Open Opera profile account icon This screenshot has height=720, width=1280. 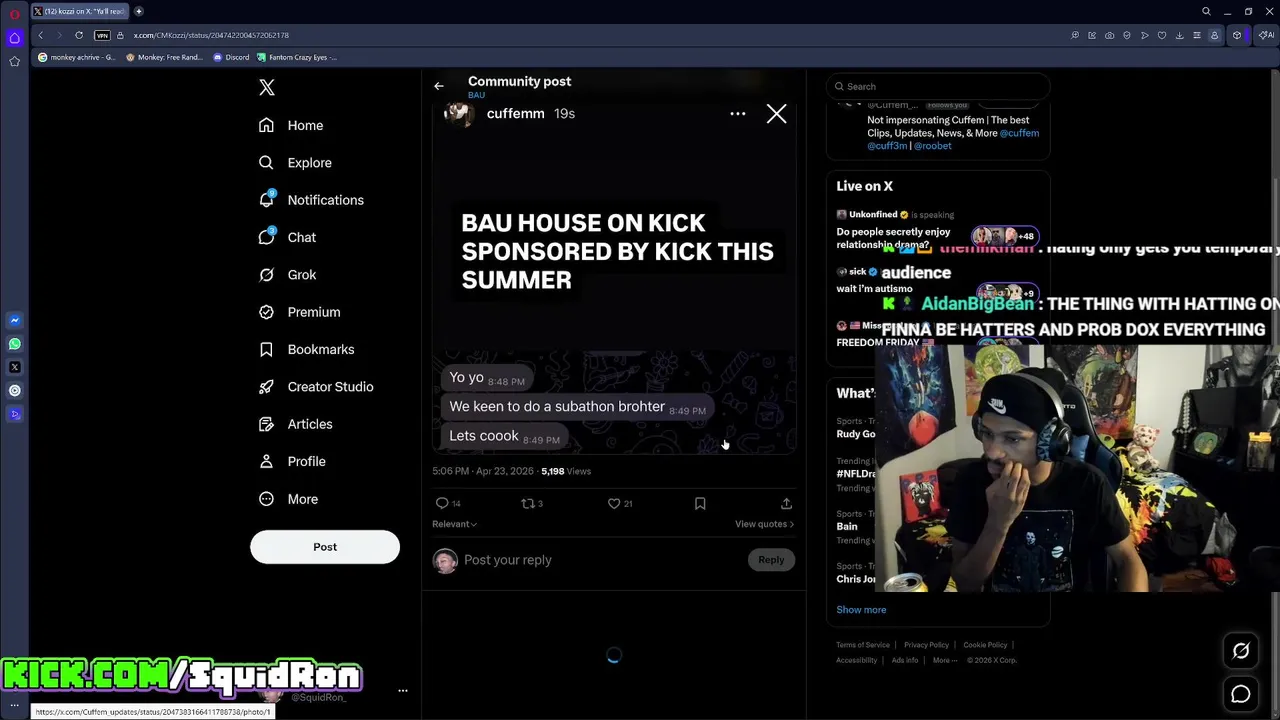(x=1214, y=35)
